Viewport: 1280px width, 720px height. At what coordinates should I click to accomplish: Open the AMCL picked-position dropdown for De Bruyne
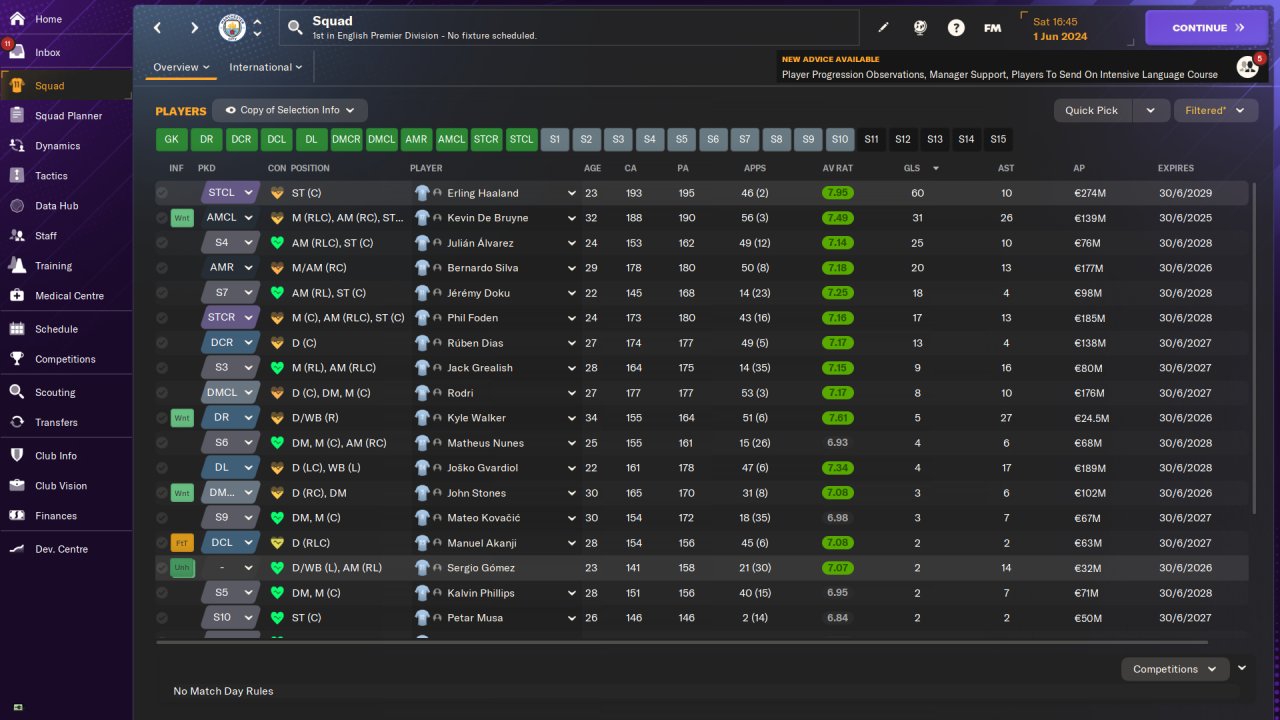[231, 218]
